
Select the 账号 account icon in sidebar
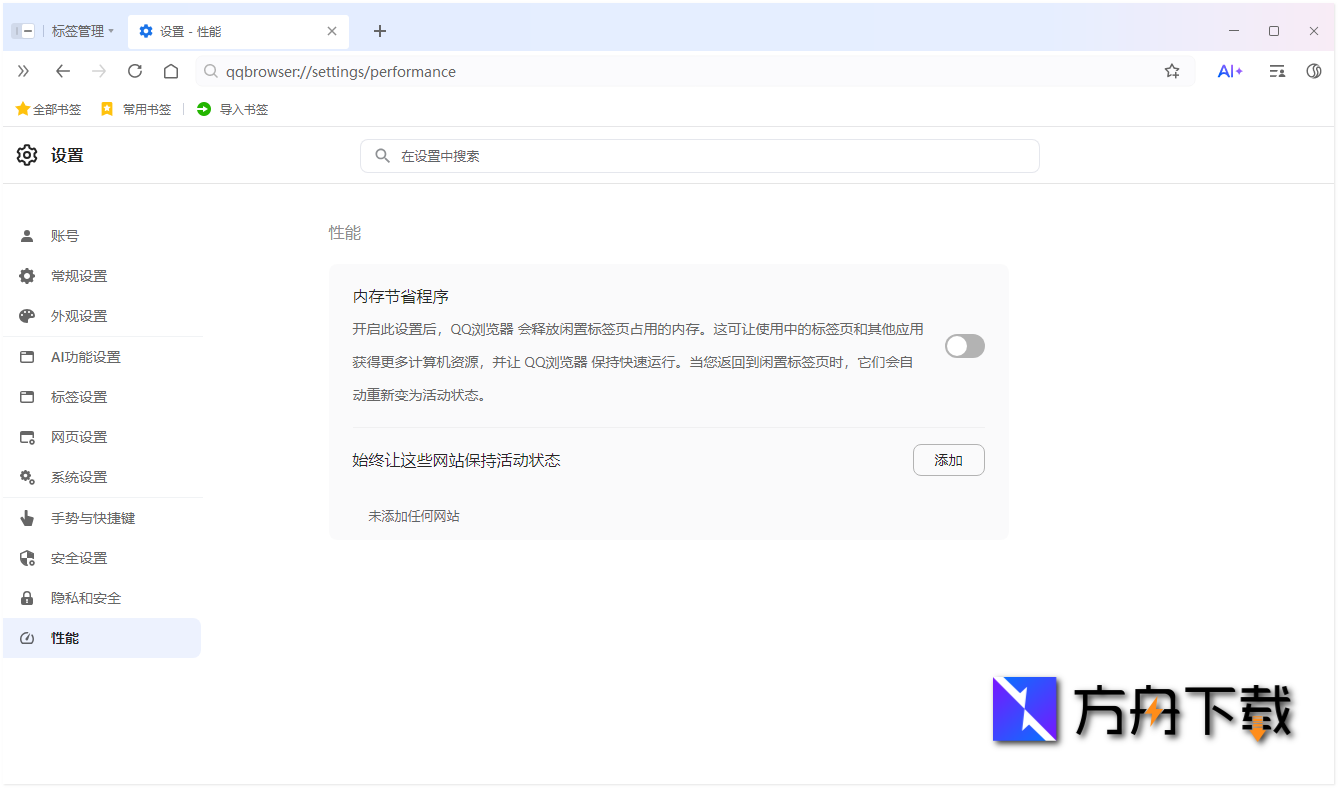click(x=26, y=235)
